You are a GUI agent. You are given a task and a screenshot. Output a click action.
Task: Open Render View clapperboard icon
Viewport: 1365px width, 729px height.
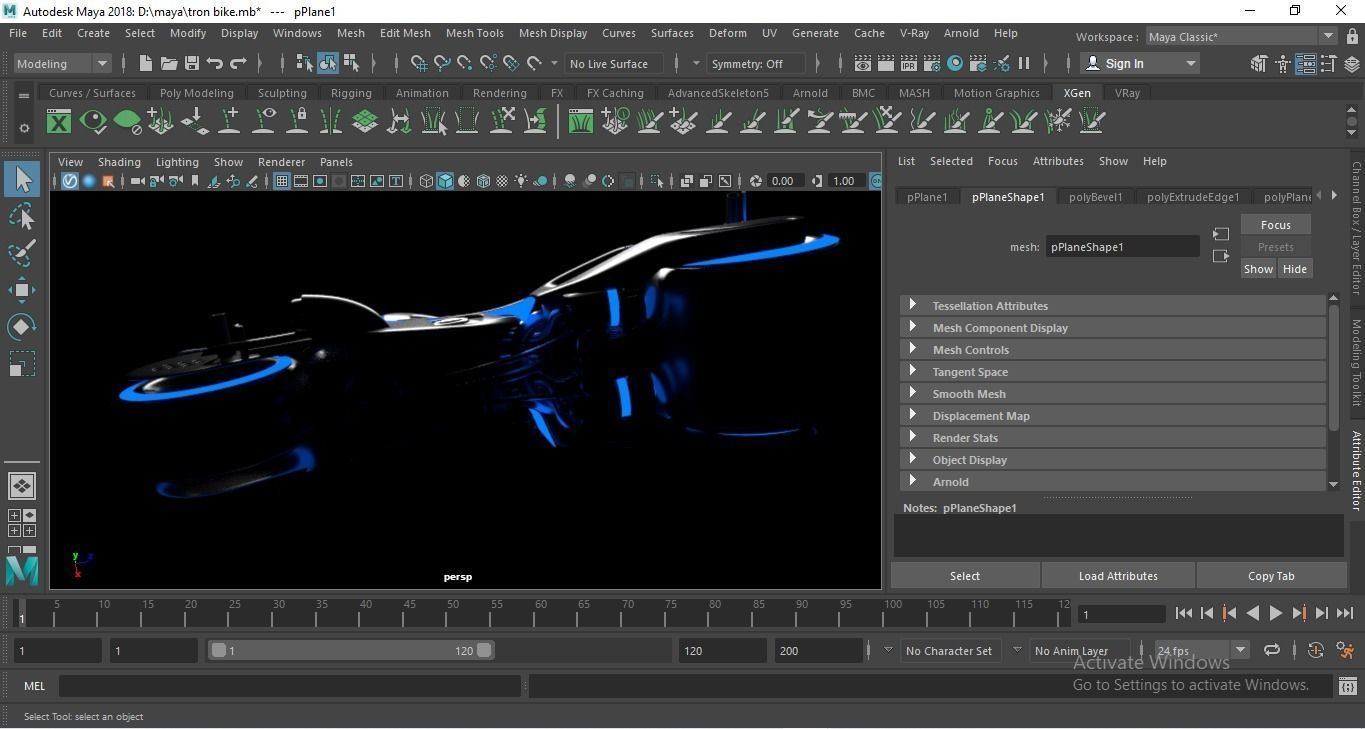tap(863, 63)
